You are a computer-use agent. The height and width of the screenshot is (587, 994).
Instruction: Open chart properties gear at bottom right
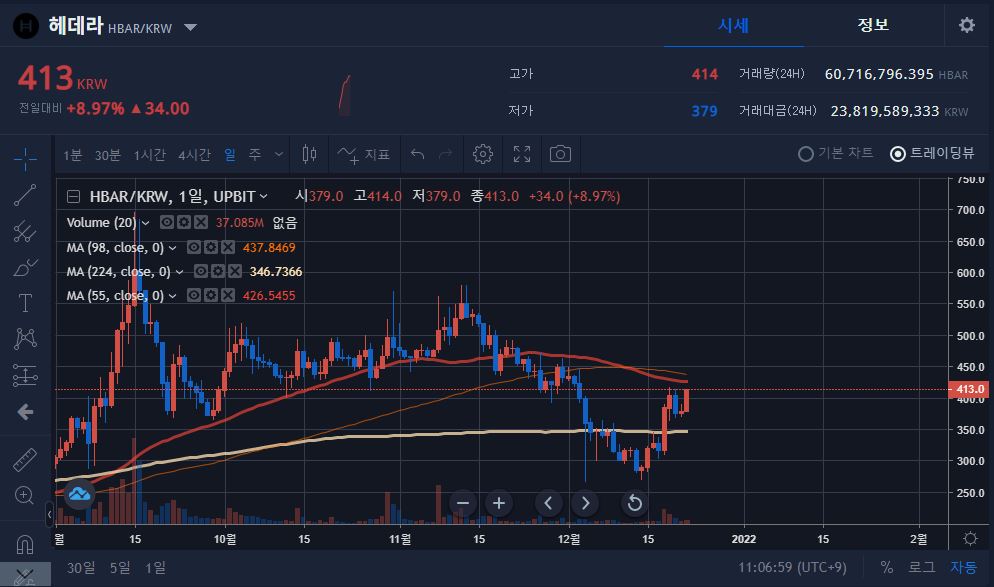970,539
